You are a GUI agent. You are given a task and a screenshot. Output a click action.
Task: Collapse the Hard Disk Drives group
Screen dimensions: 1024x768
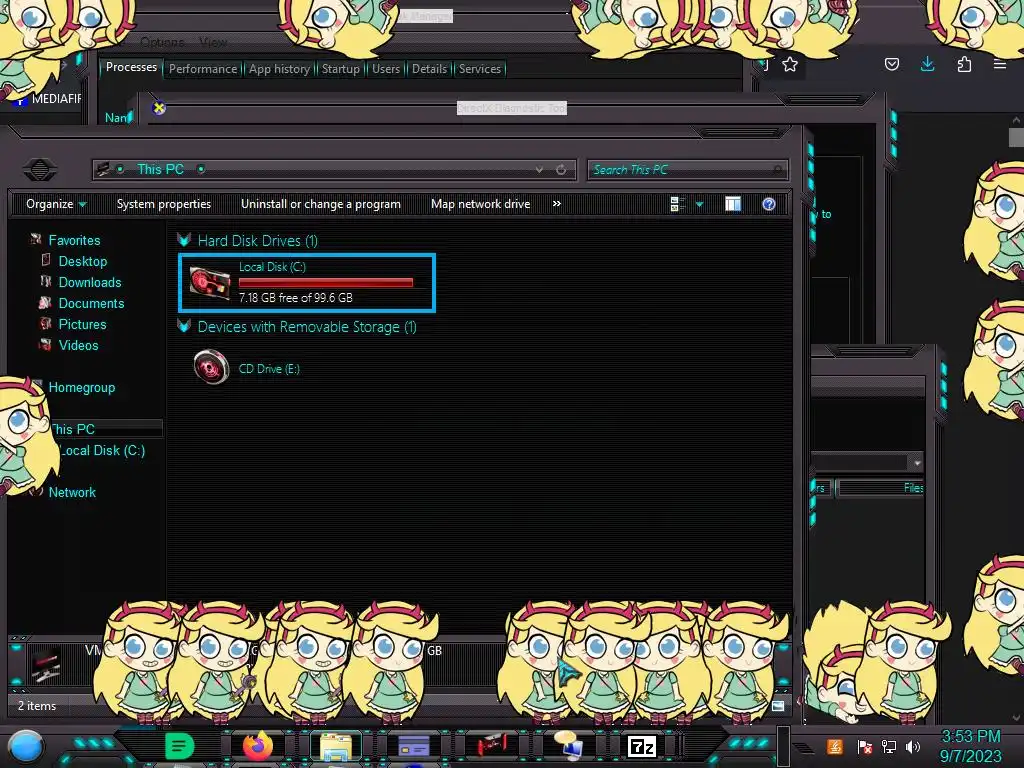[184, 240]
